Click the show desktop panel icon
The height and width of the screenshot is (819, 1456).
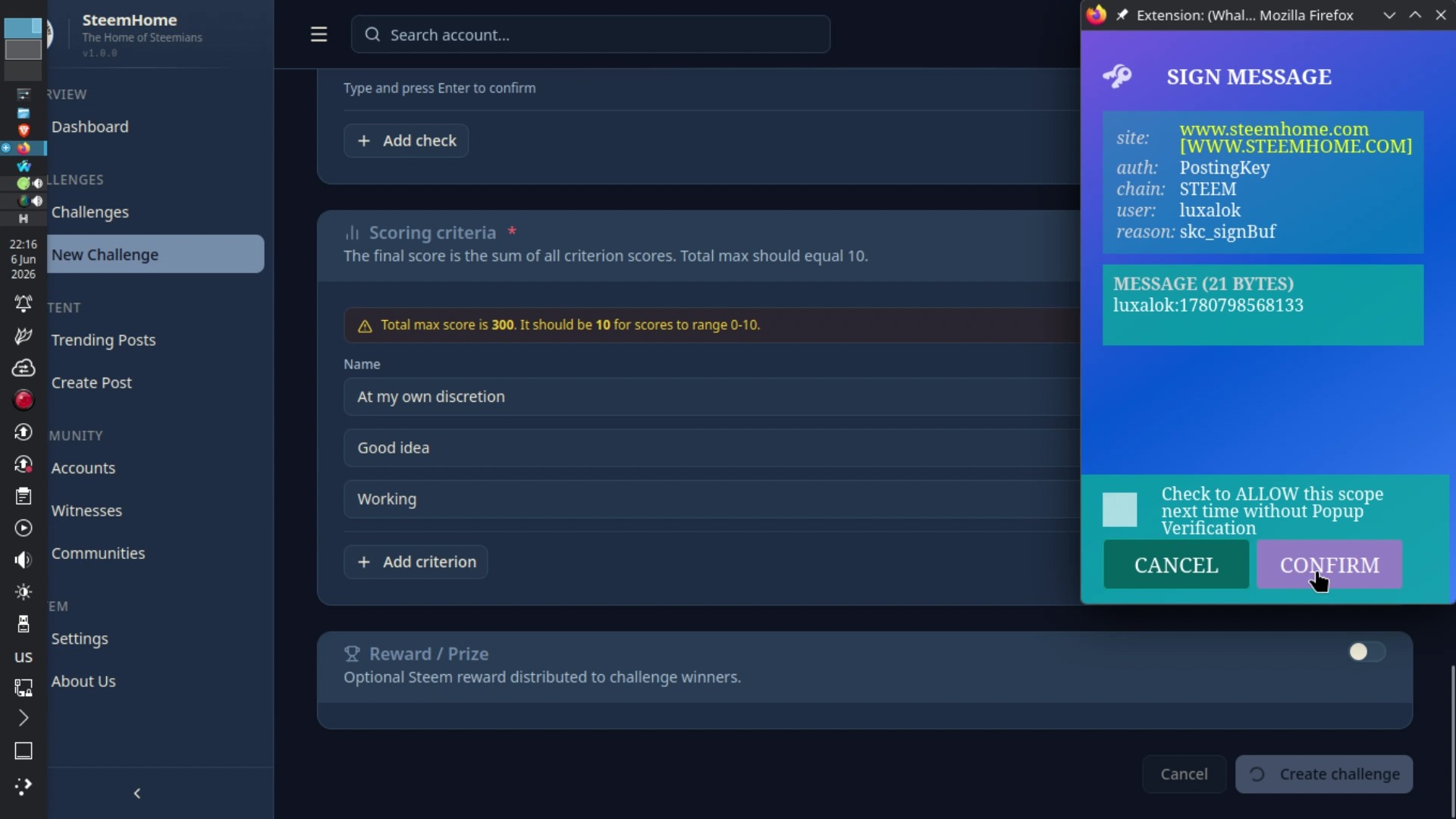24,751
